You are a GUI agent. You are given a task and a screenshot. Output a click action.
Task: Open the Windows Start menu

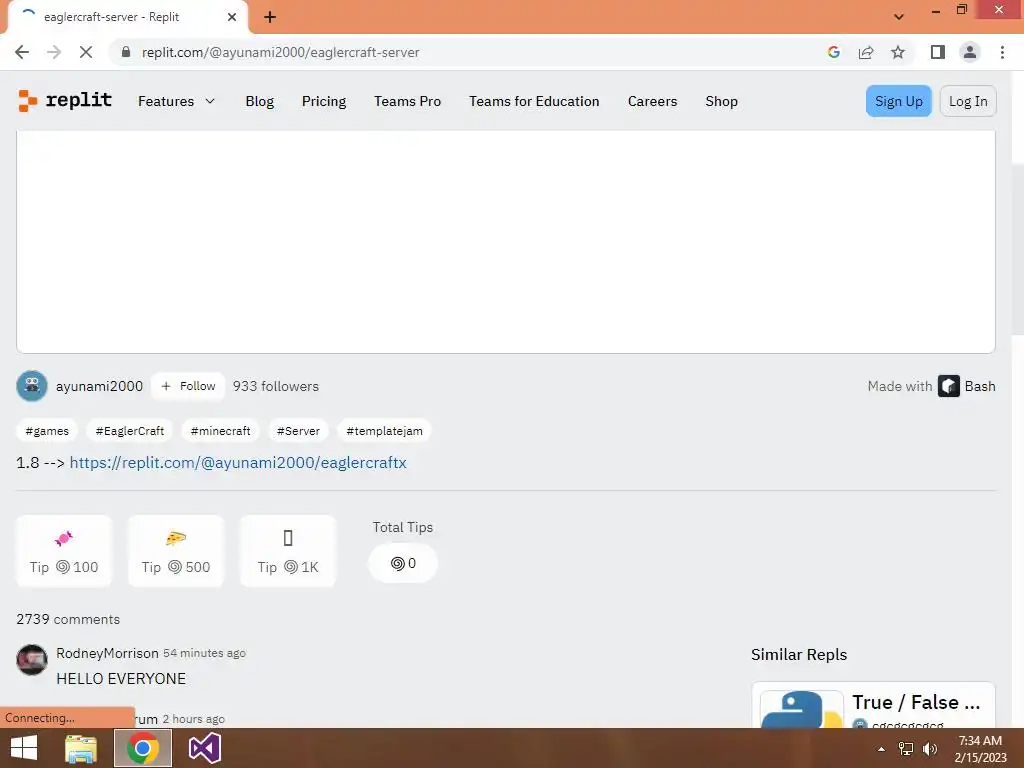[24, 748]
